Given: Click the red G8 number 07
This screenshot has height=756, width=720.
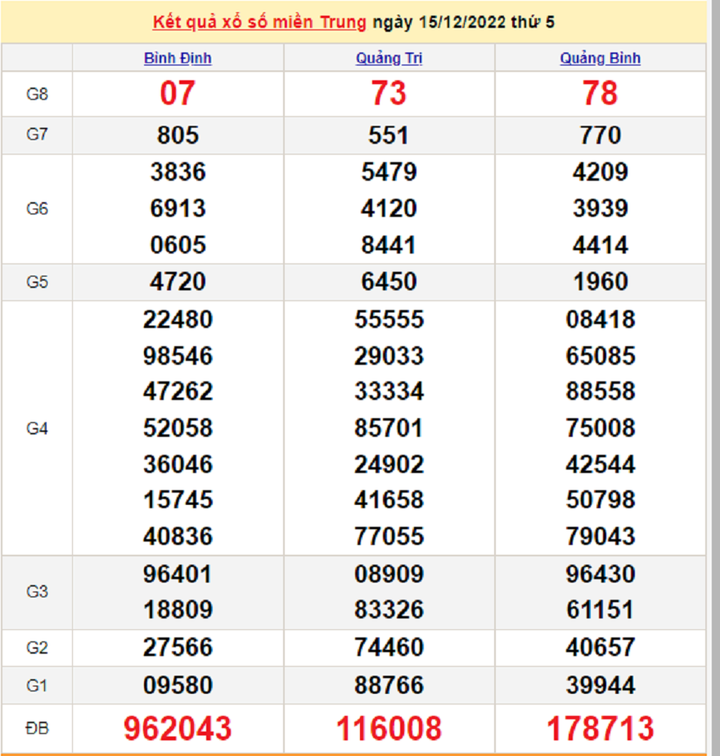Looking at the screenshot, I should click(178, 94).
